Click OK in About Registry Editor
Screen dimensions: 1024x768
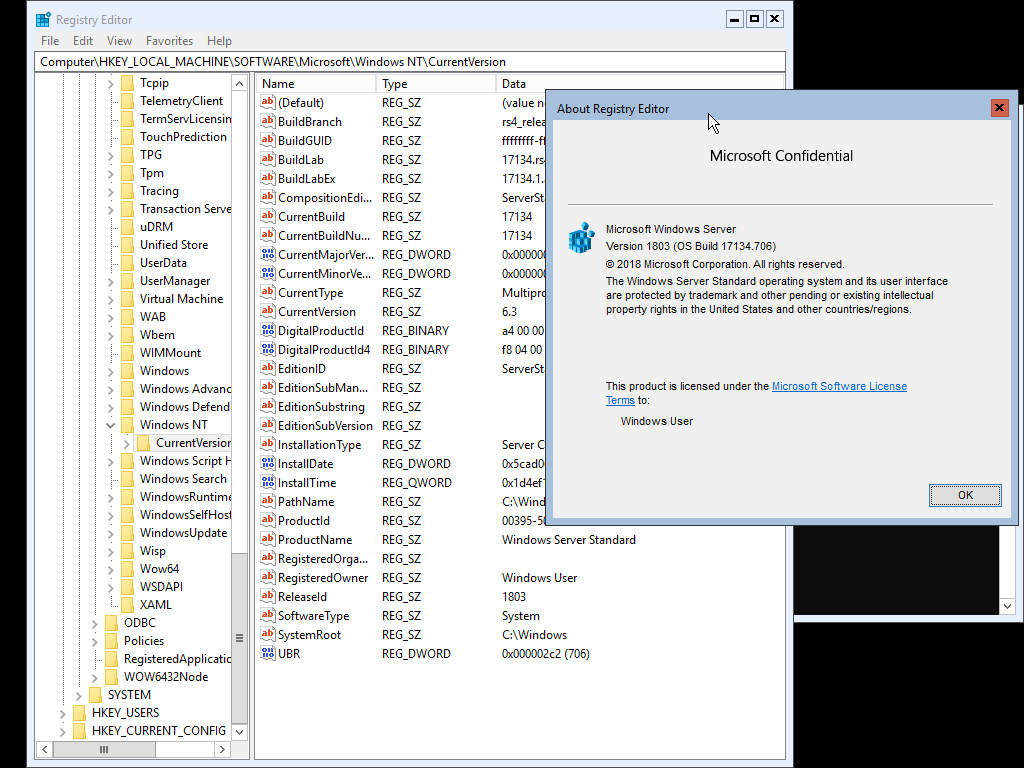pos(965,495)
